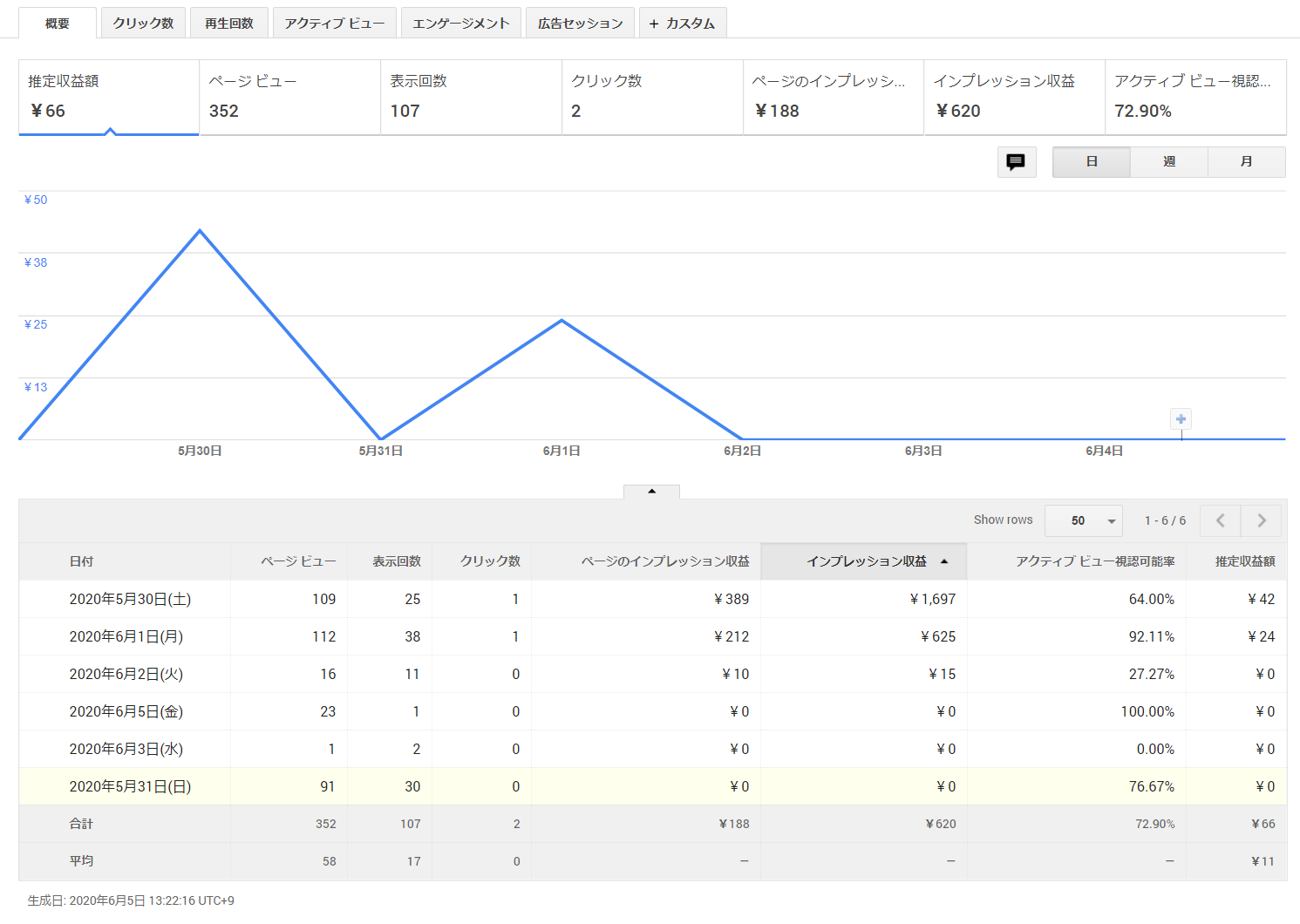Collapse the chart with the up-arrow handle

(651, 492)
